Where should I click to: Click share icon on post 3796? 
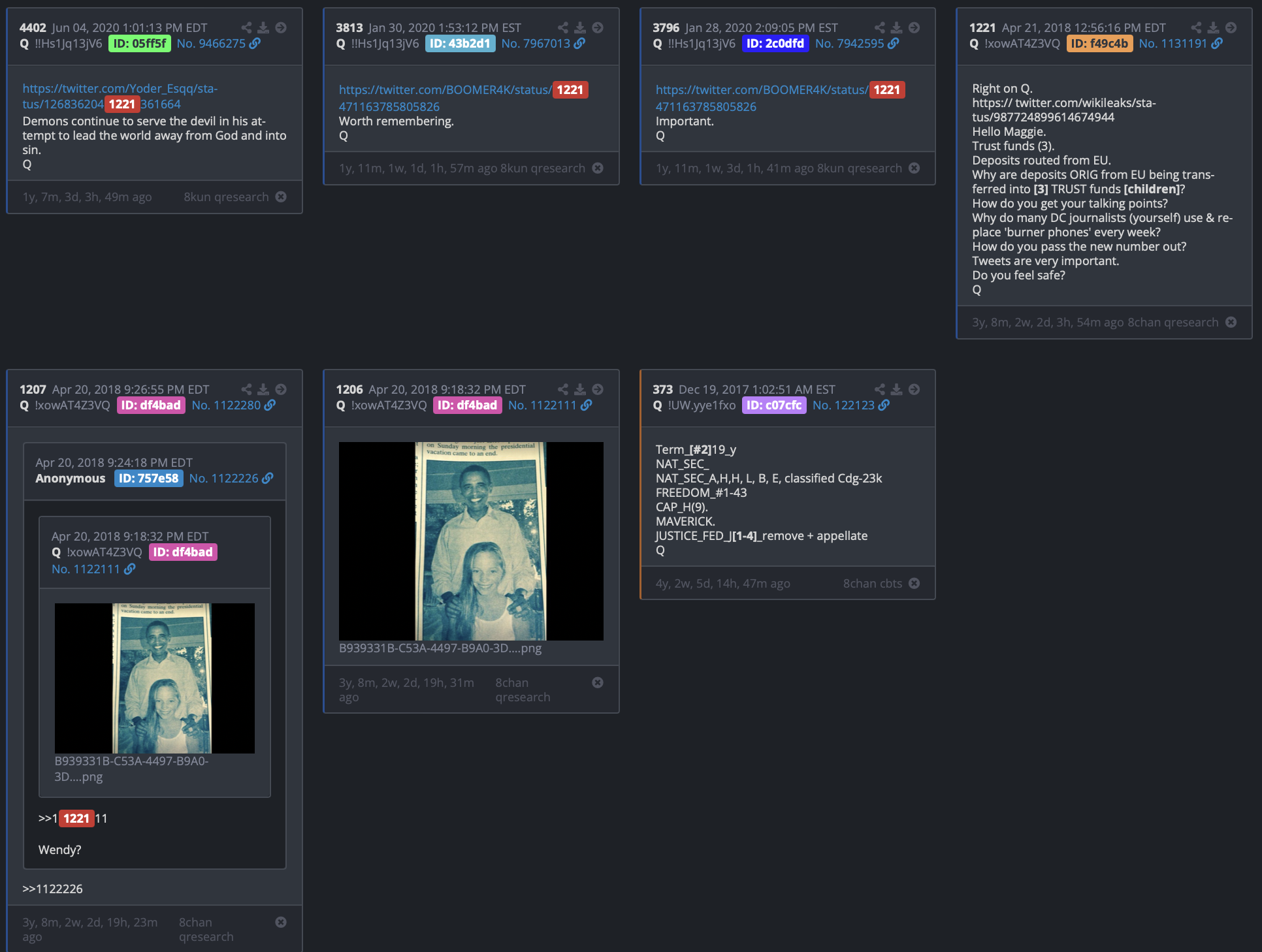coord(880,27)
